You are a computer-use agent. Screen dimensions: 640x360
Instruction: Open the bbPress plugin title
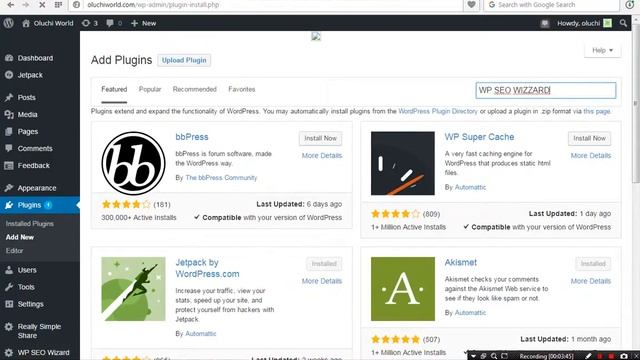coord(192,137)
